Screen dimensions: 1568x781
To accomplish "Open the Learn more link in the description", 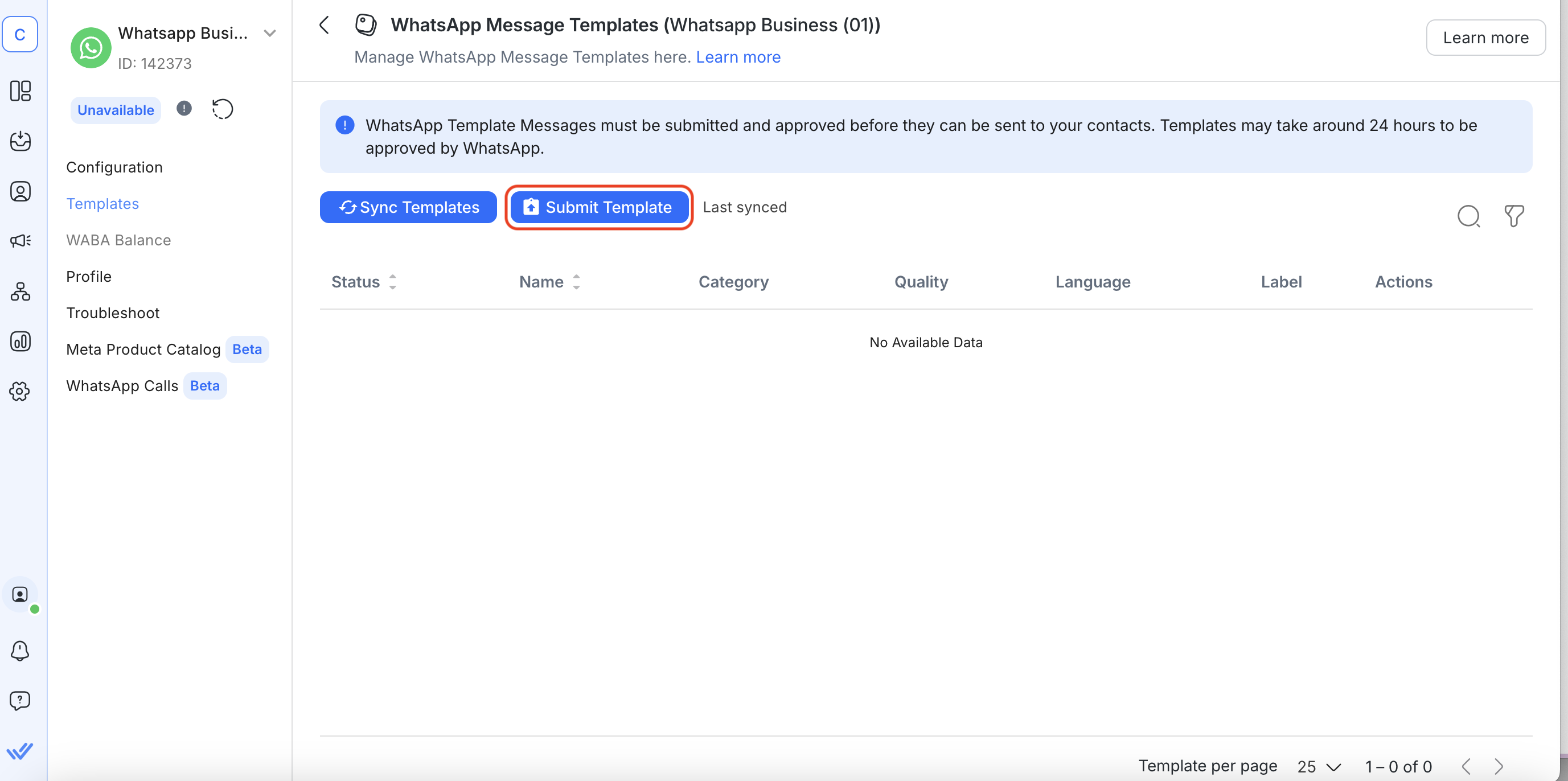I will [738, 56].
